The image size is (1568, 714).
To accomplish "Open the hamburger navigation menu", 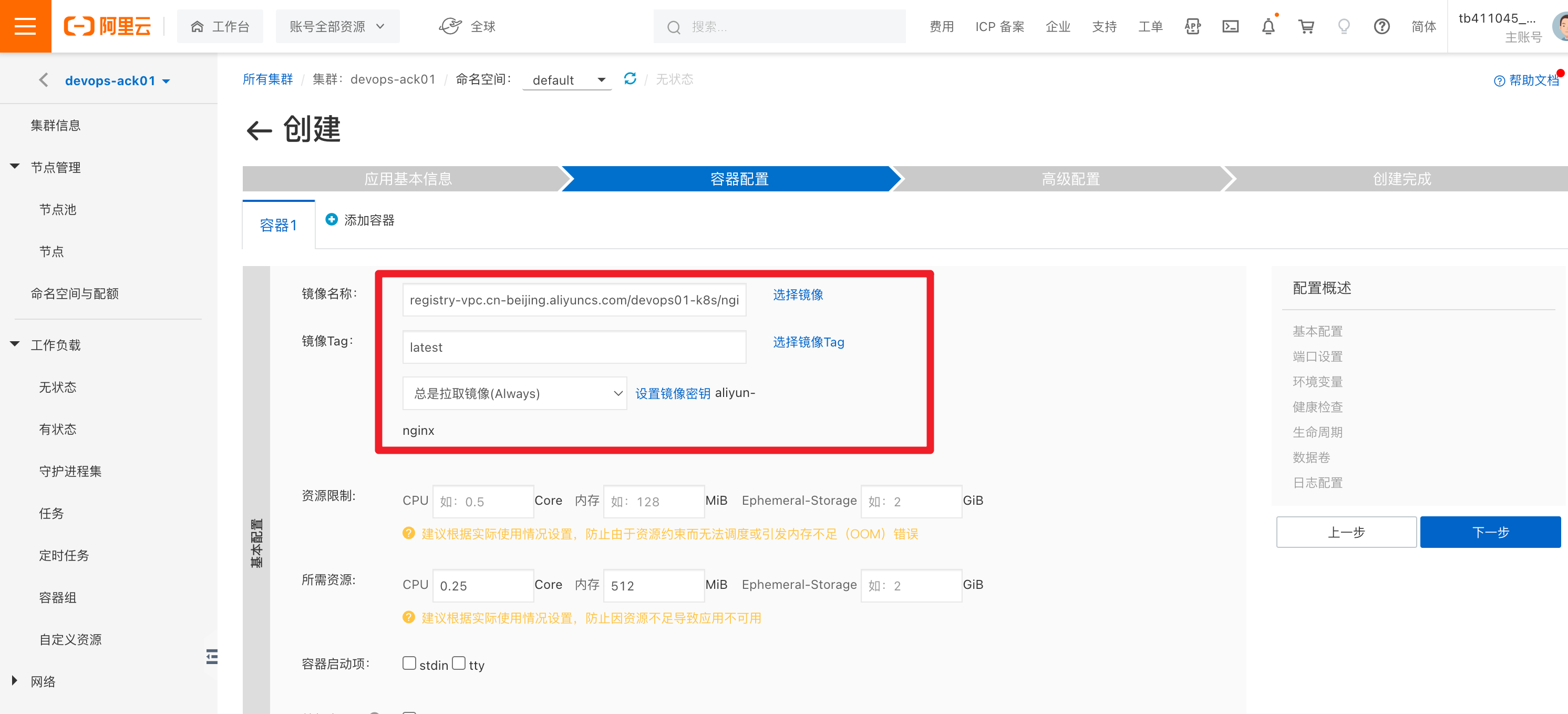I will point(25,26).
